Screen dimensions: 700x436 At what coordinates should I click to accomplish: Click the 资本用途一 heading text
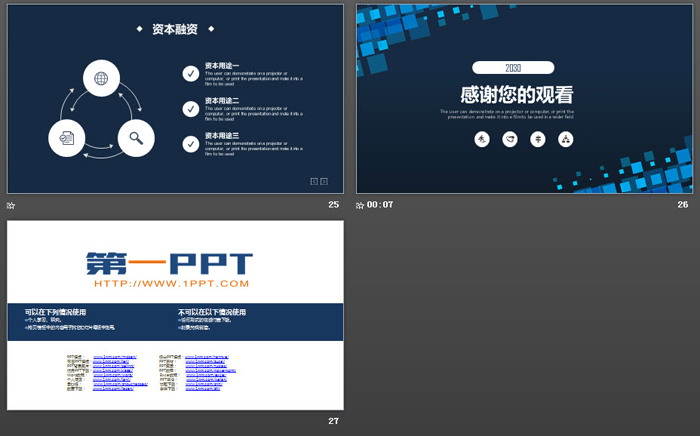(222, 66)
